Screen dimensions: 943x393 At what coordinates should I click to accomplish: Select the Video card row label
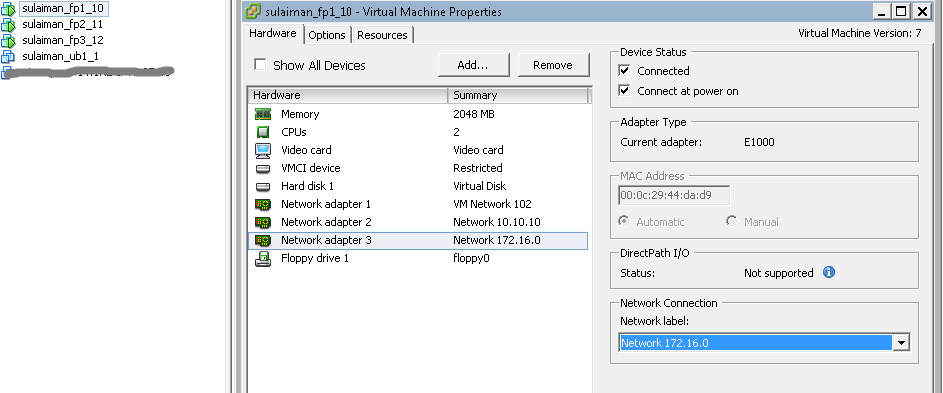pyautogui.click(x=306, y=150)
